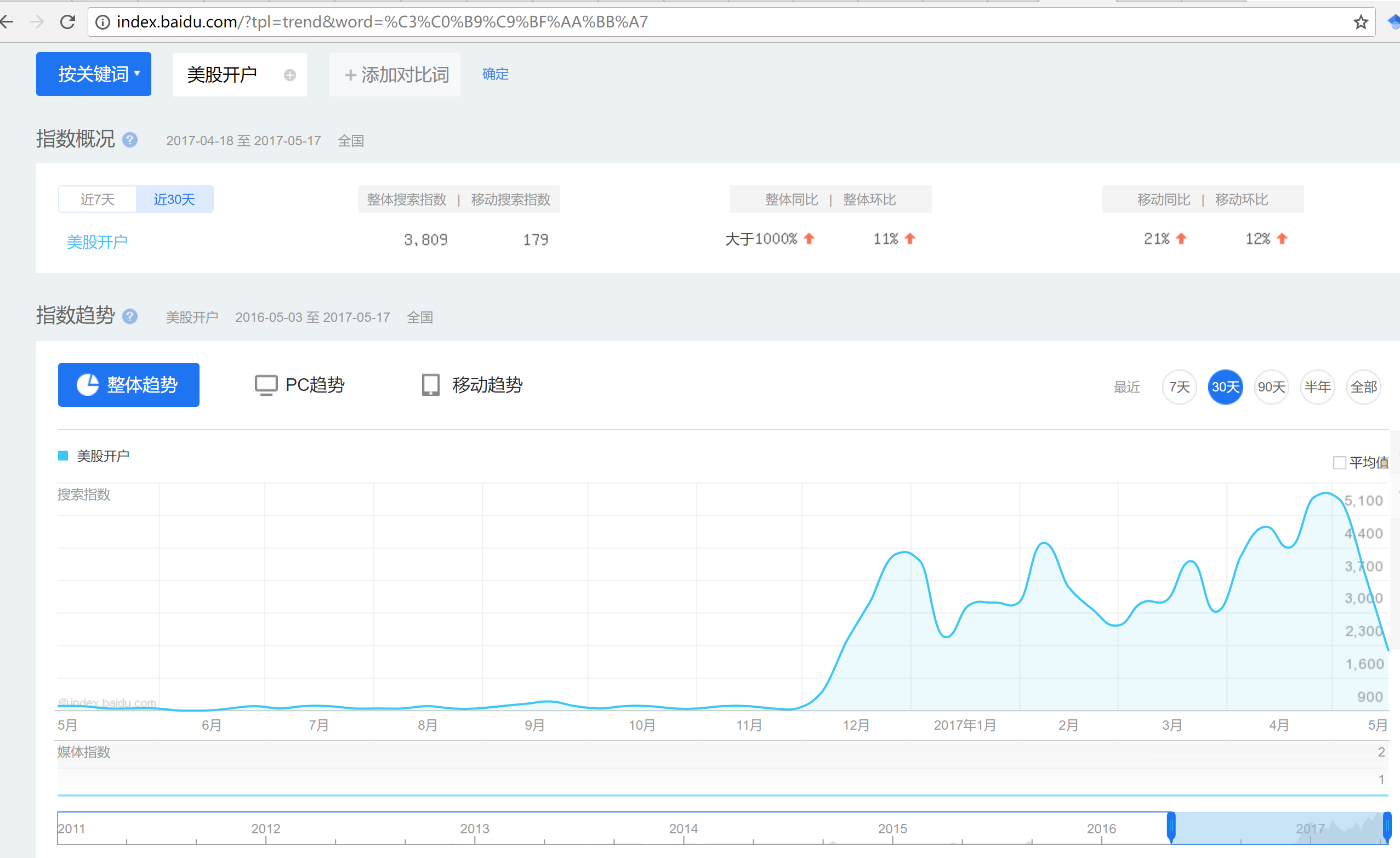Click the 整体环比 up arrow indicator

pos(909,238)
